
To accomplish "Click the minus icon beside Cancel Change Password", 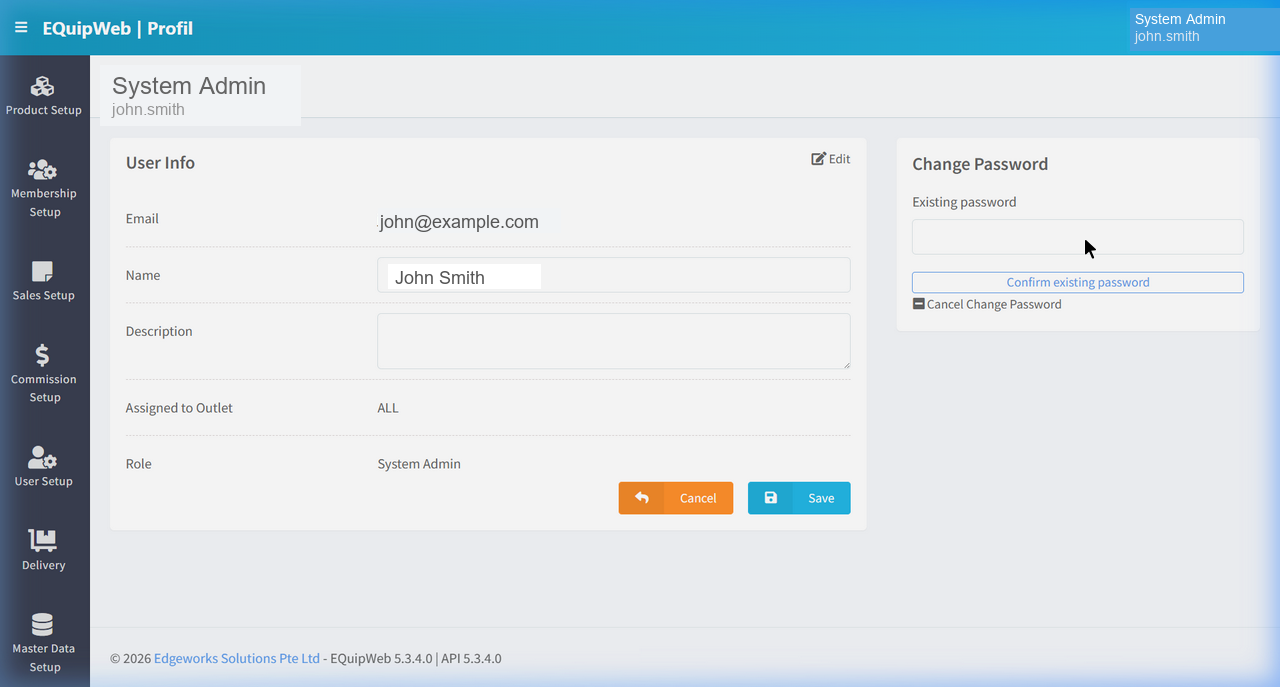I will [x=918, y=304].
